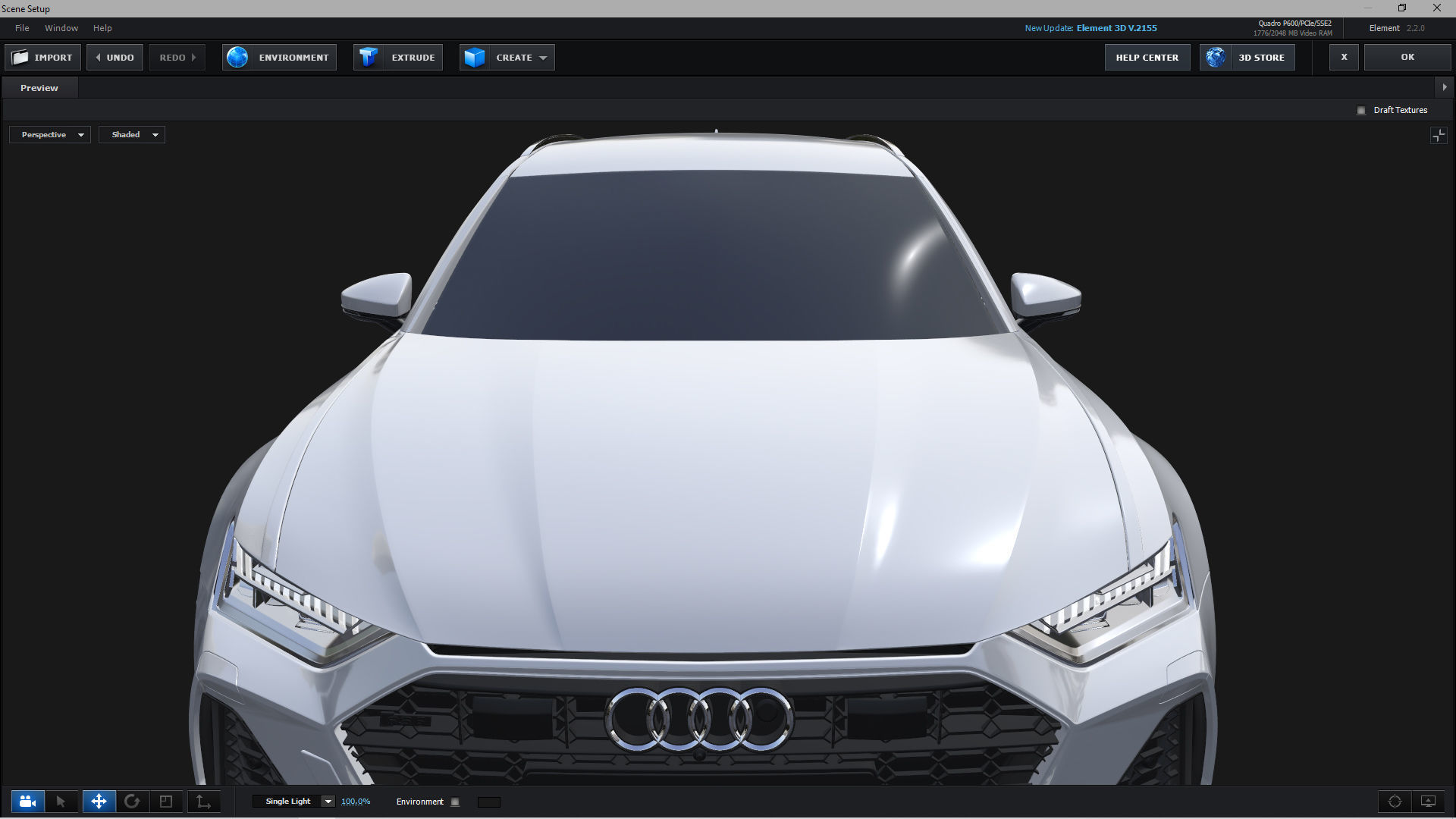Click the monitor display icon
1456x819 pixels.
(x=1428, y=802)
